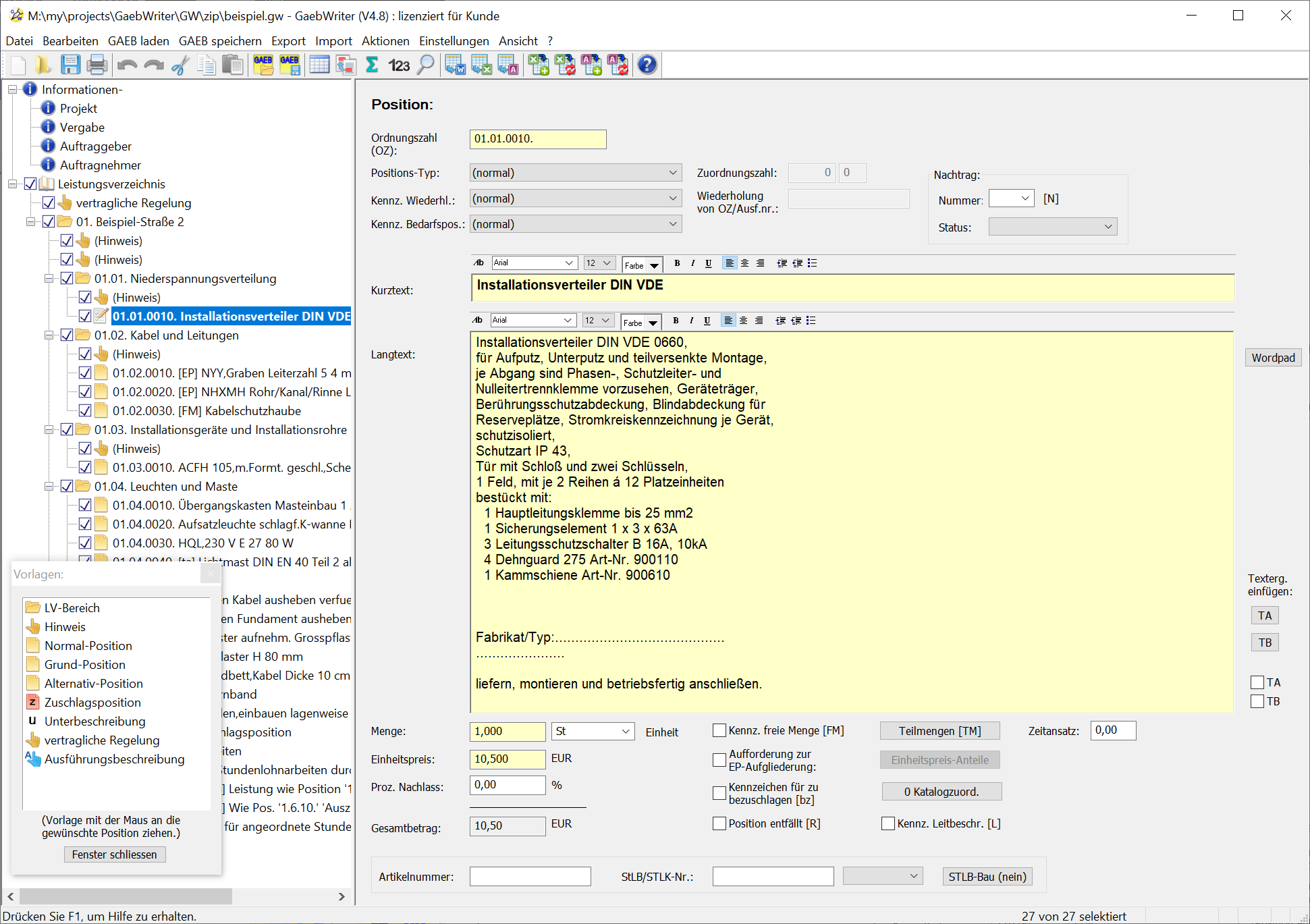Toggle the TB checkbox below Texterg.
The image size is (1310, 924).
click(1257, 701)
